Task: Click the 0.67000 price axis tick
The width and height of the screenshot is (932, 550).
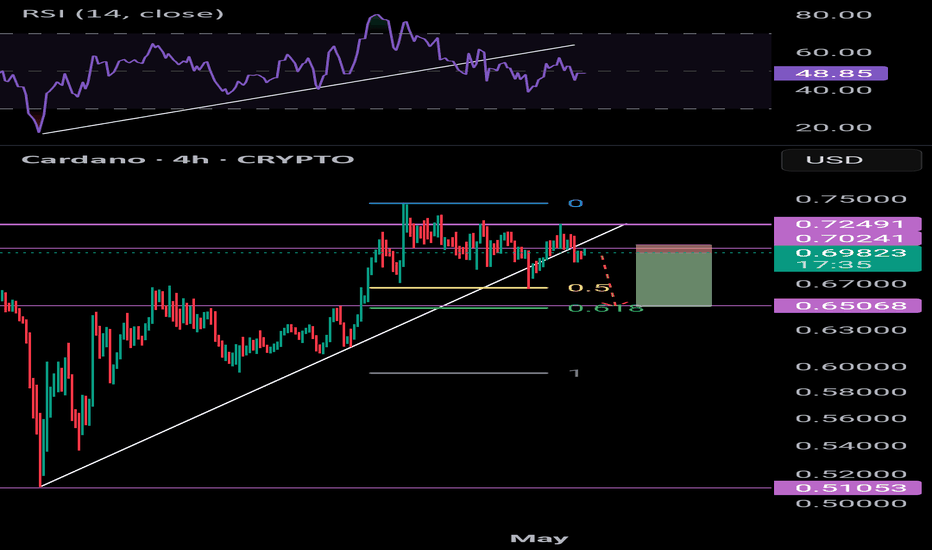Action: [851, 284]
